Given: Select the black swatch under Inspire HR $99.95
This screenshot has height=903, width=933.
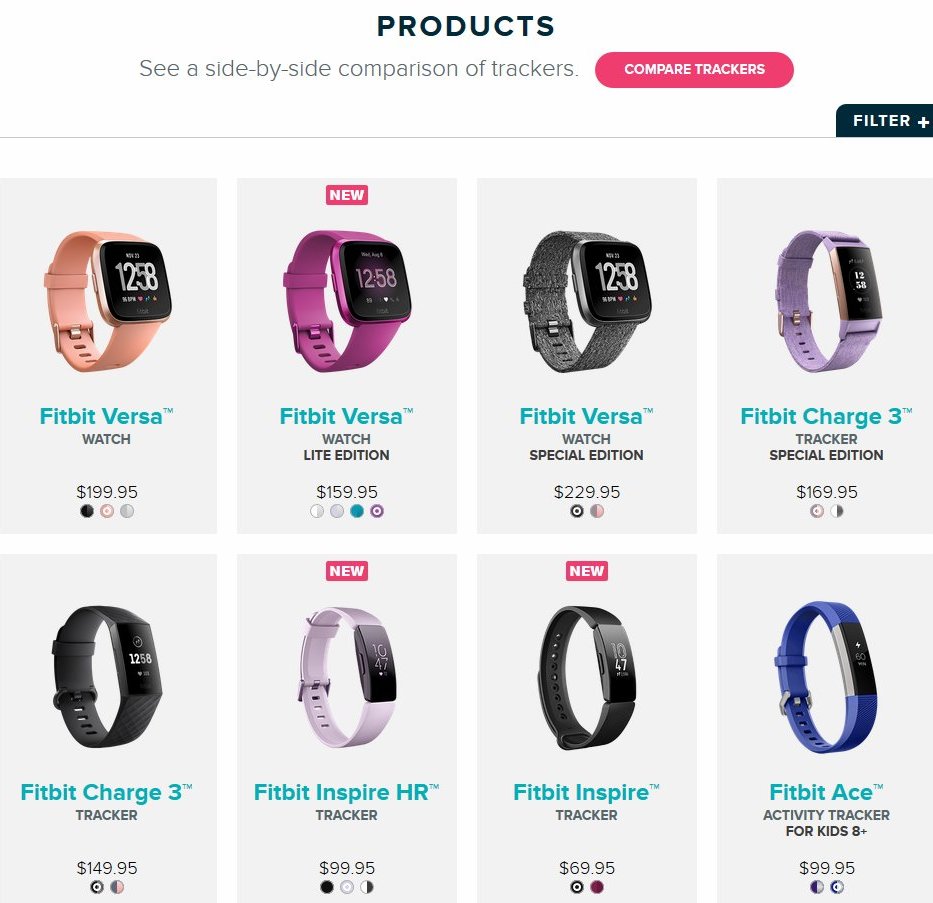Looking at the screenshot, I should point(327,887).
